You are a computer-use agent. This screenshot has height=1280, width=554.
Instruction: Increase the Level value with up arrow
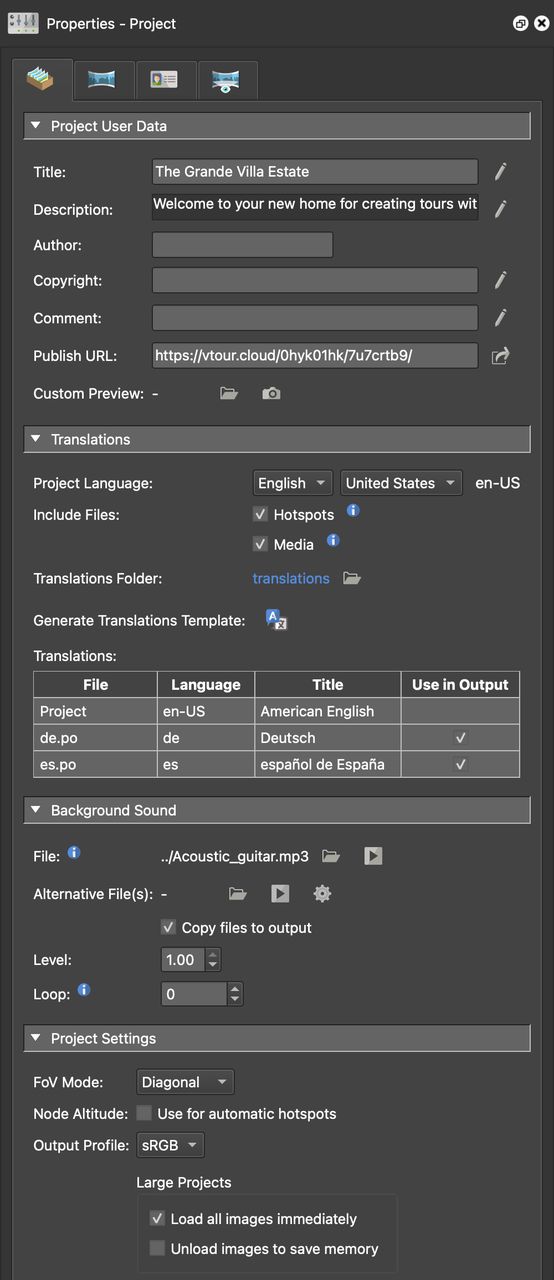tap(212, 954)
